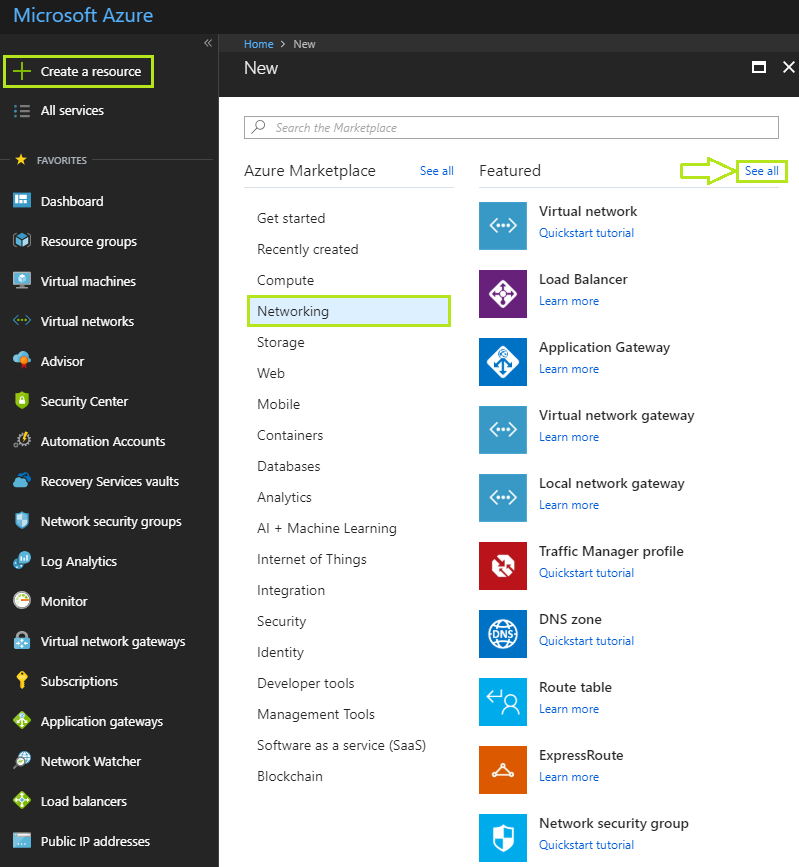Click the Resource groups cube icon
799x867 pixels.
[22, 241]
